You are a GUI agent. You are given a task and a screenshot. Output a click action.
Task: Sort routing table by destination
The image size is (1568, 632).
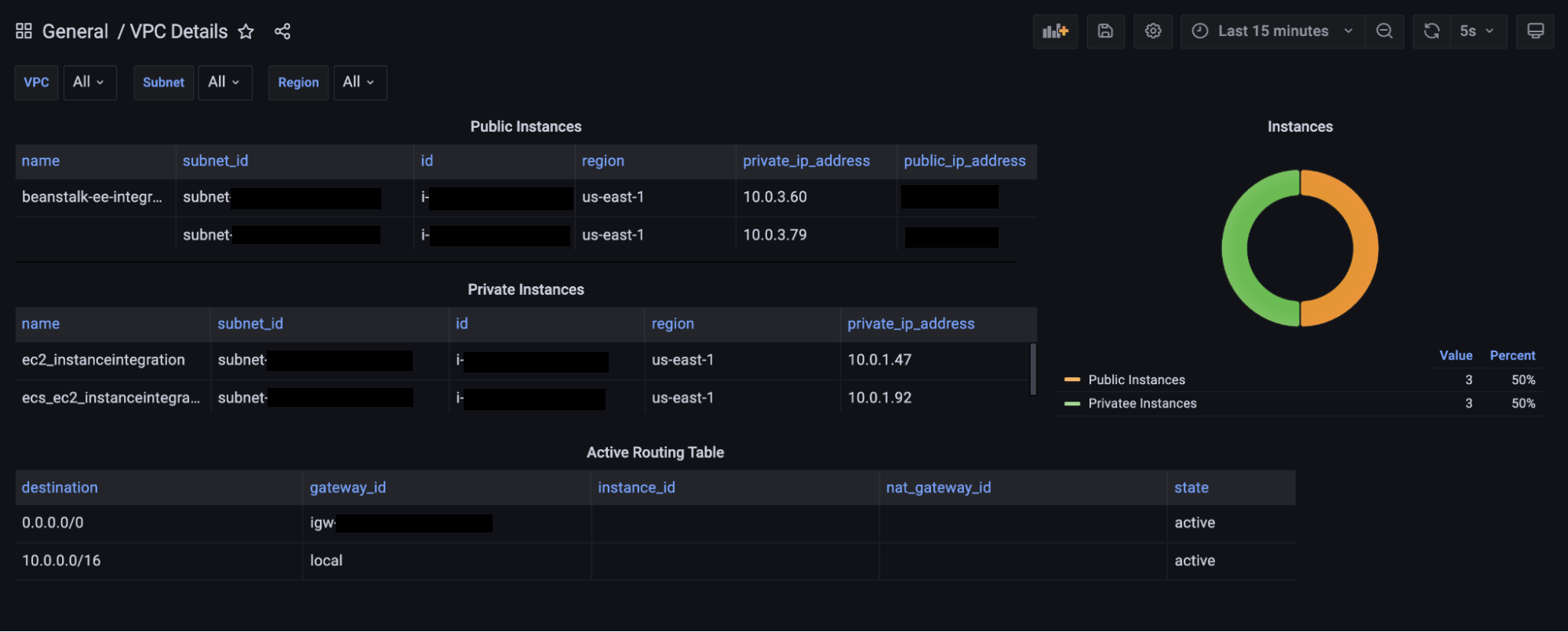point(60,488)
